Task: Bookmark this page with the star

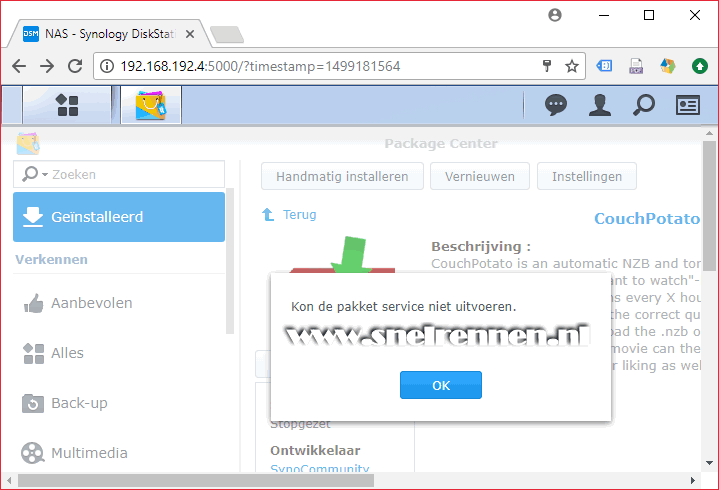Action: tap(571, 66)
